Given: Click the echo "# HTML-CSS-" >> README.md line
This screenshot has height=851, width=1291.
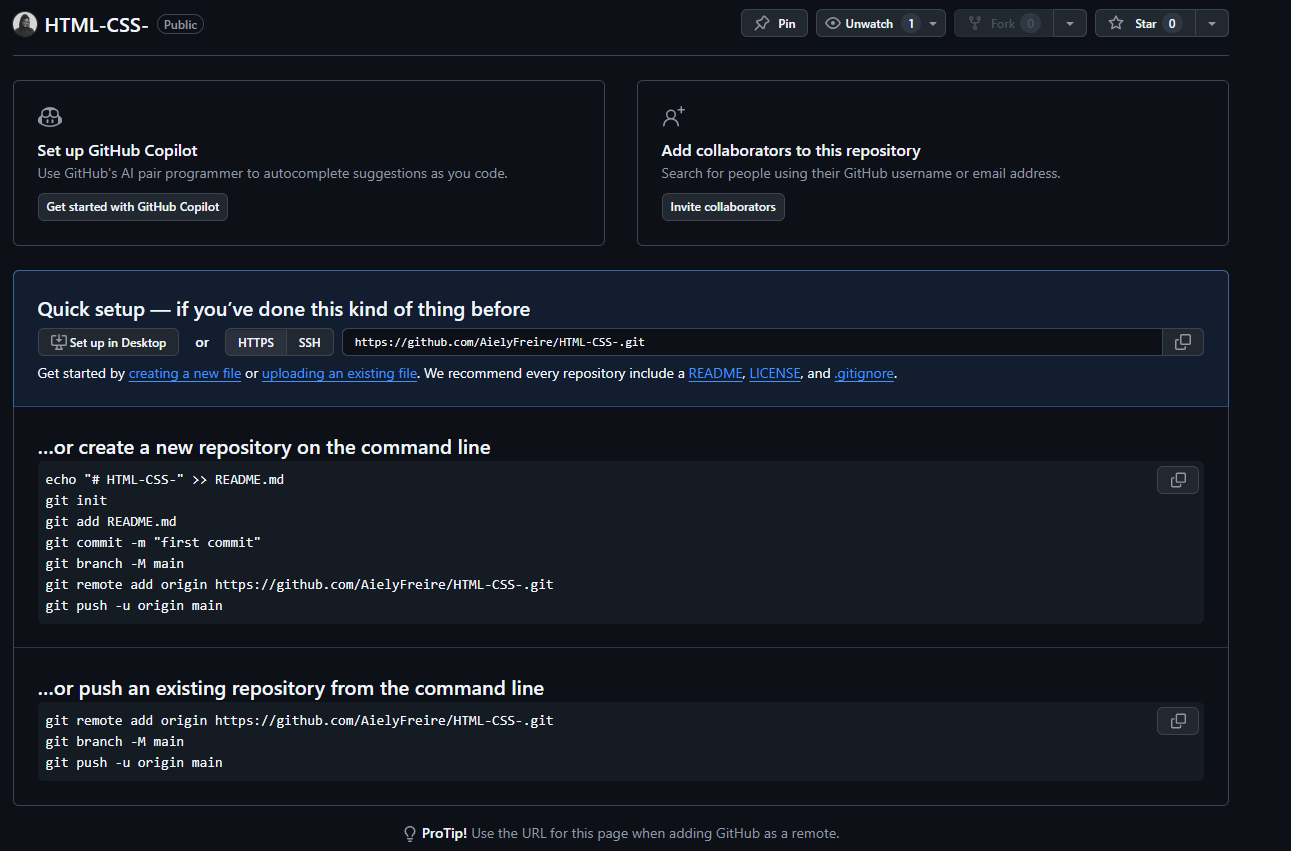Looking at the screenshot, I should point(165,479).
